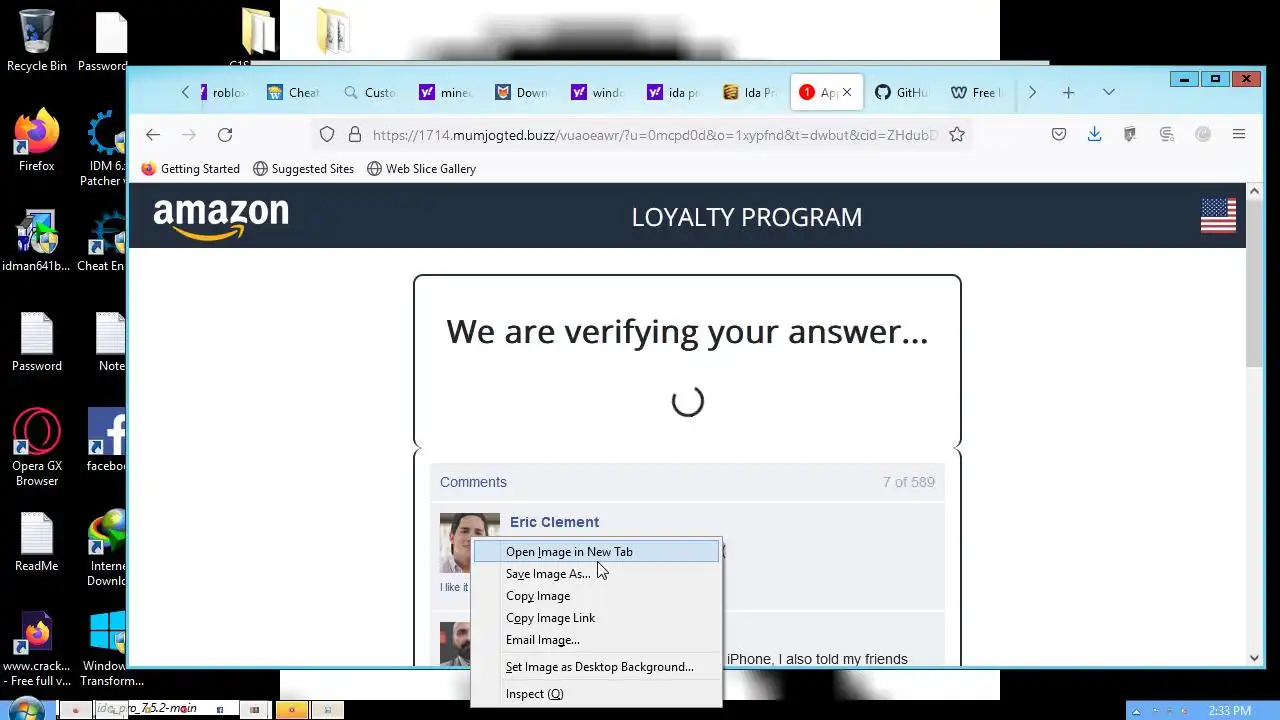Open the Windows Start button

[x=27, y=709]
